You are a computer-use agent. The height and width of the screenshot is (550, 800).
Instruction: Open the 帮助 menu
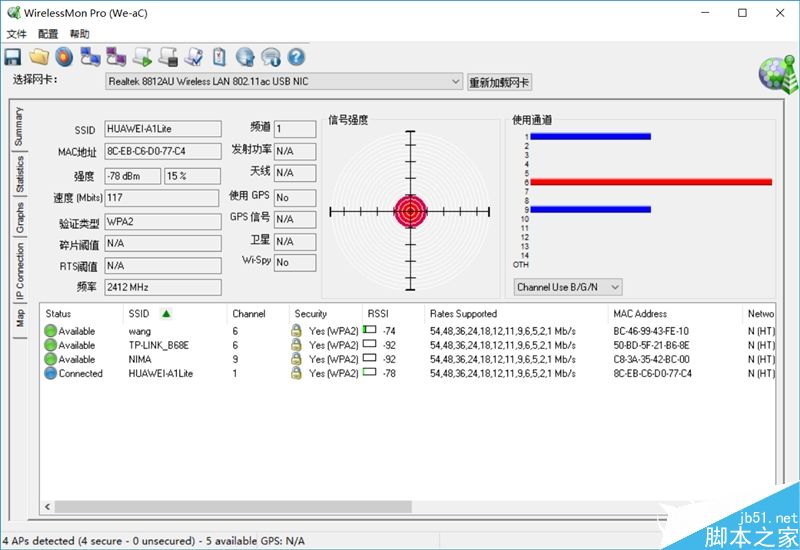coord(80,34)
